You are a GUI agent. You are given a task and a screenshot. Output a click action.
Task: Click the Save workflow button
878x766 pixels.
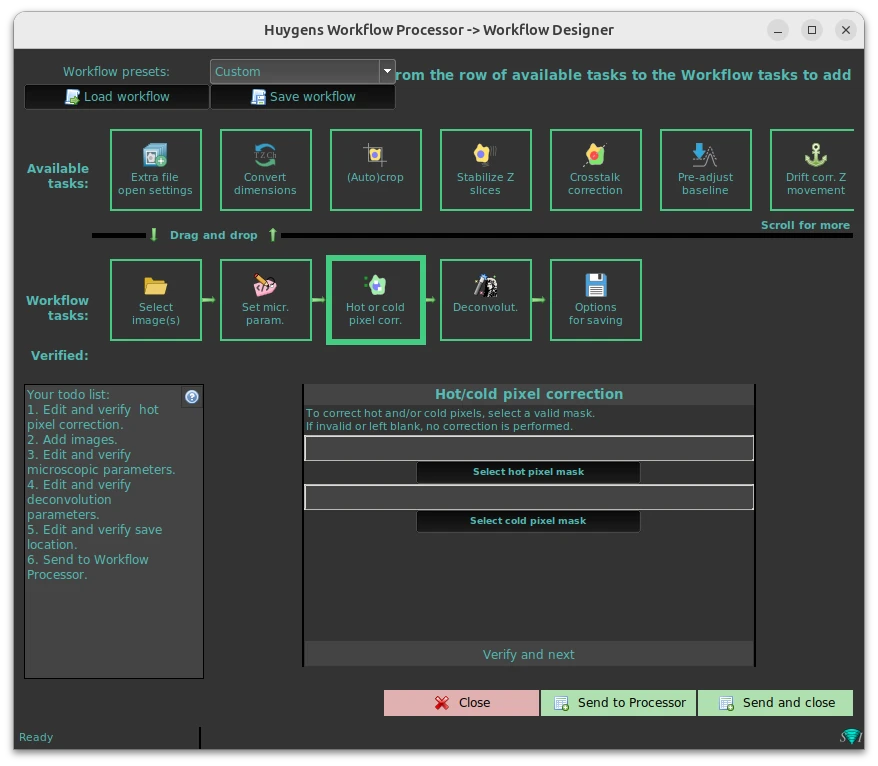(302, 97)
